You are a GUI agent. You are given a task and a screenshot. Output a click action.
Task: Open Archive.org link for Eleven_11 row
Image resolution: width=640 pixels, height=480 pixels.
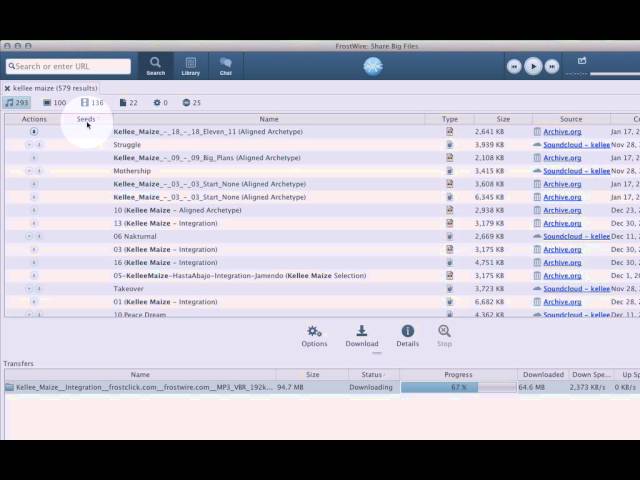click(x=562, y=132)
